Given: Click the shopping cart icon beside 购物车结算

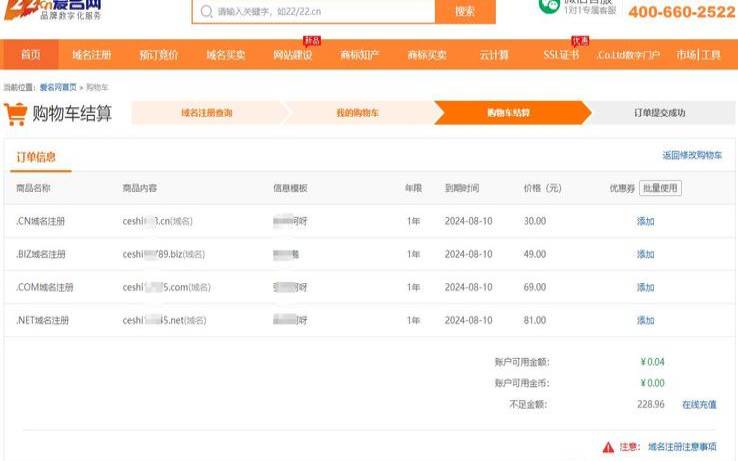Looking at the screenshot, I should [x=16, y=114].
